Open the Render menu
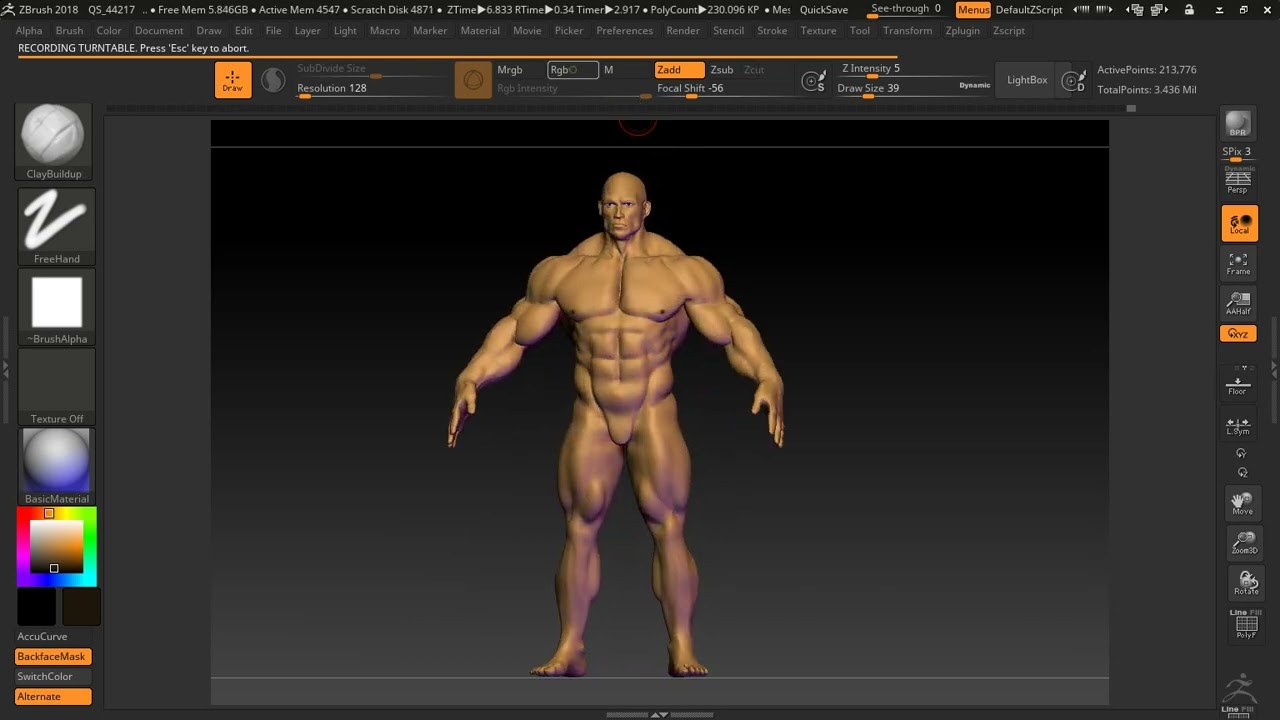 click(x=683, y=31)
